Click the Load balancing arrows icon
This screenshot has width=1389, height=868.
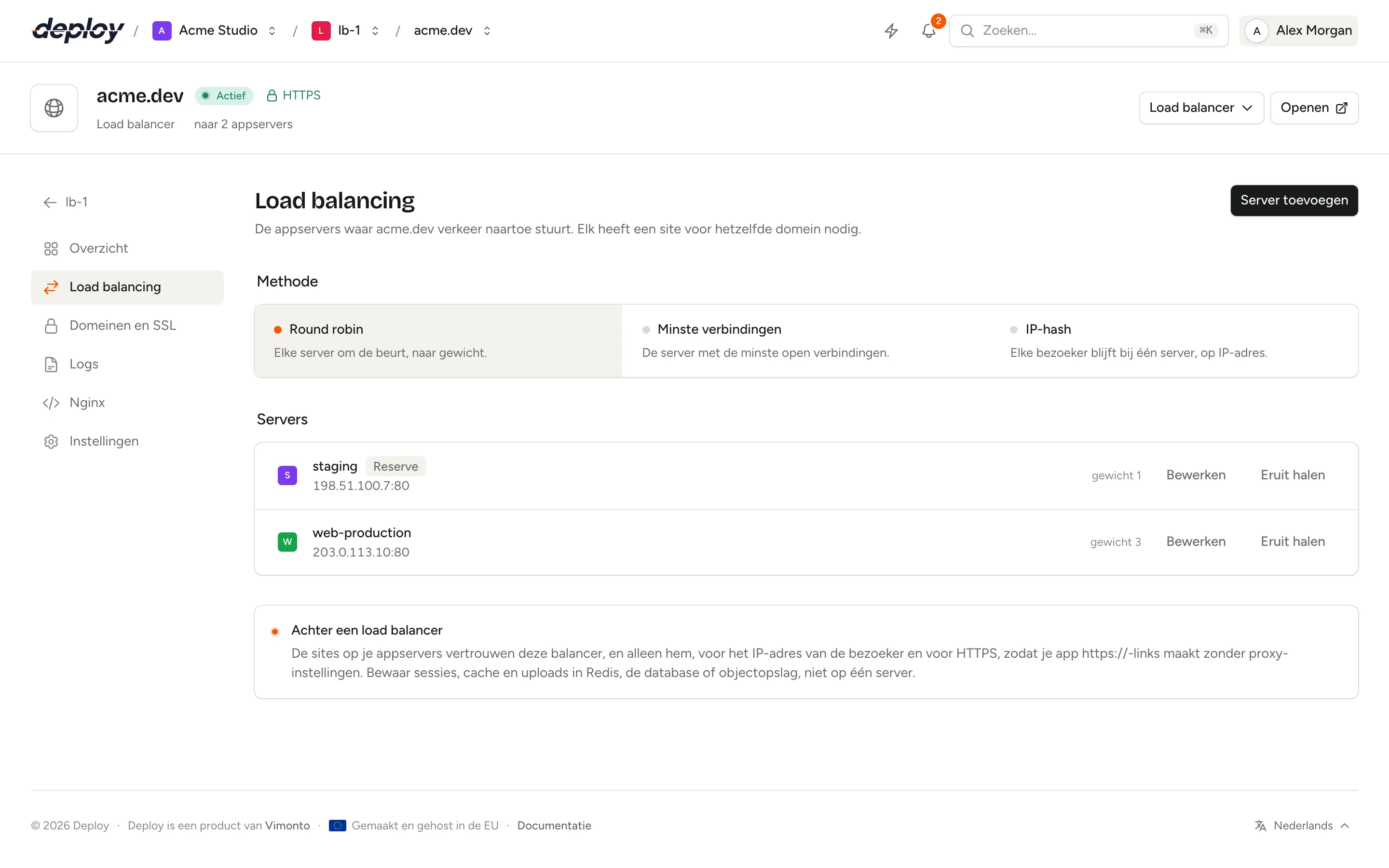(51, 287)
